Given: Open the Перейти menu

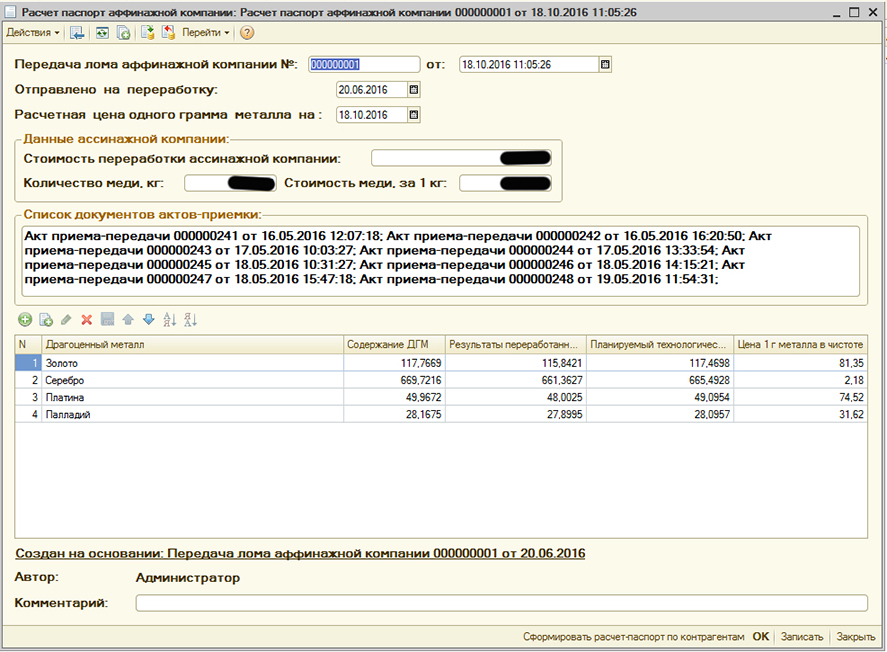Looking at the screenshot, I should click(x=206, y=33).
